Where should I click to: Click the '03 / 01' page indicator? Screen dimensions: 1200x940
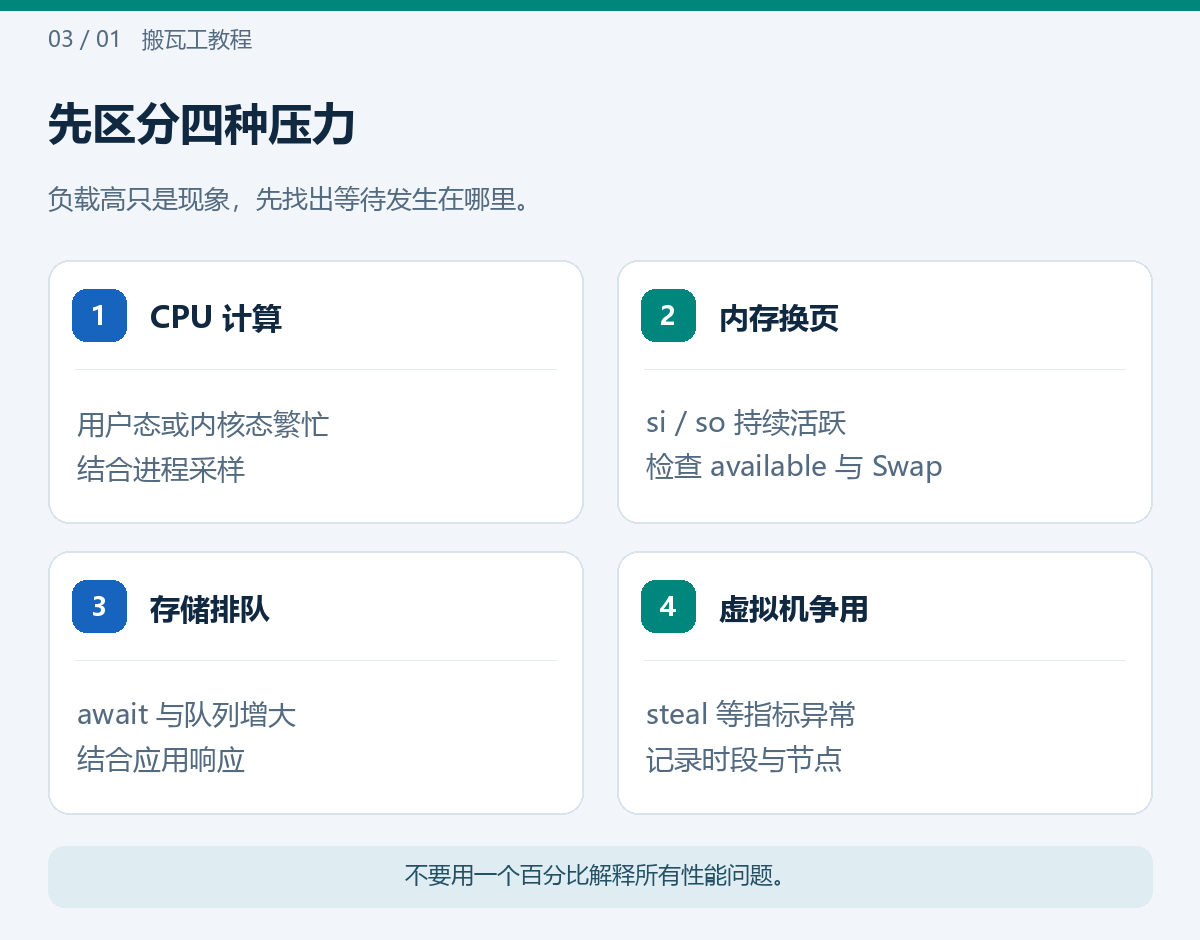[84, 40]
